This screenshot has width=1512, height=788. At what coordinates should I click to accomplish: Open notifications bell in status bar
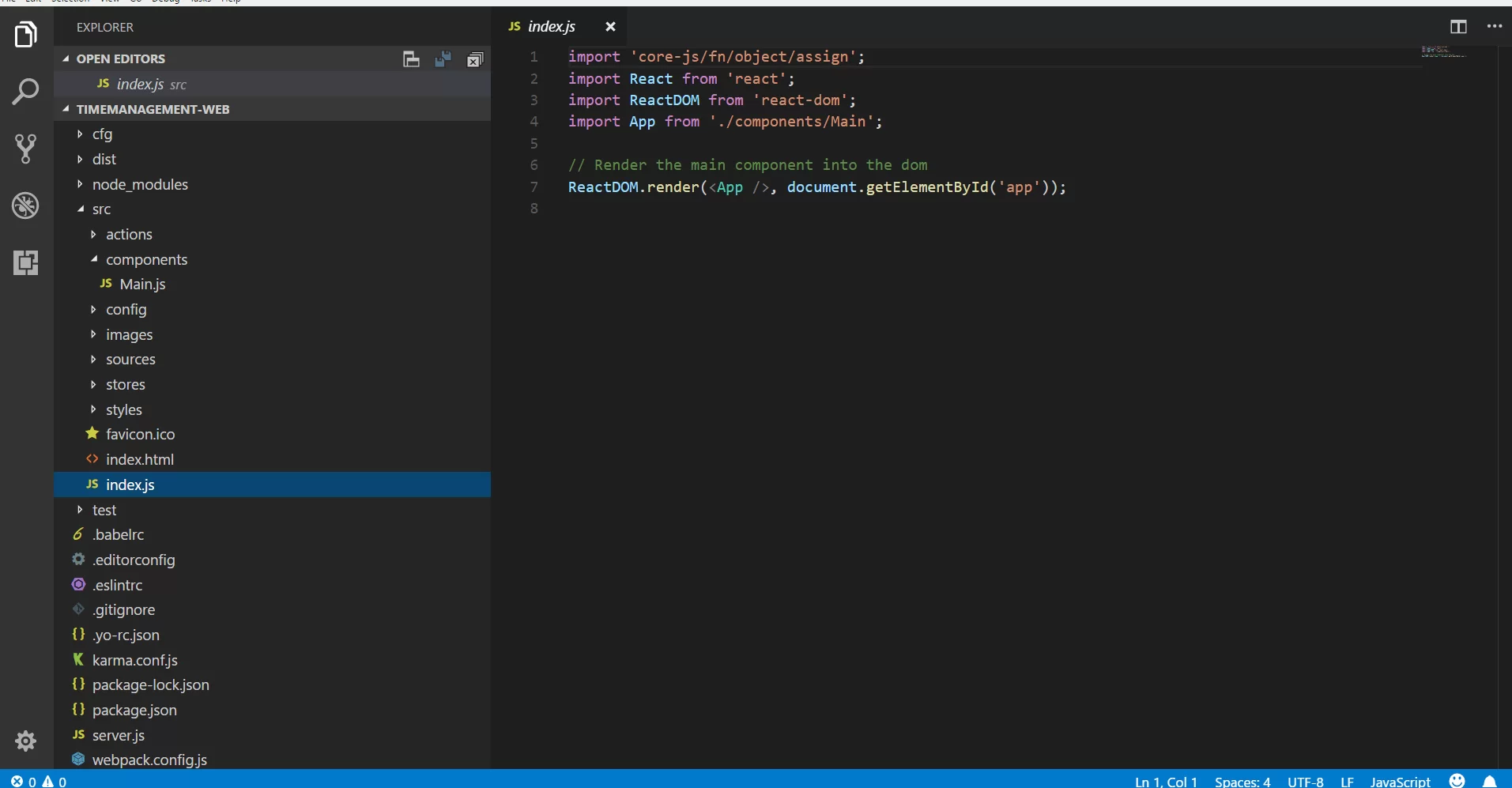click(1490, 781)
